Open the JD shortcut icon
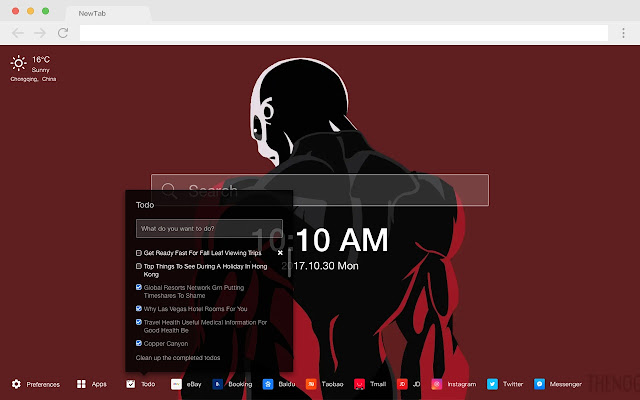This screenshot has width=640, height=400. click(x=402, y=384)
